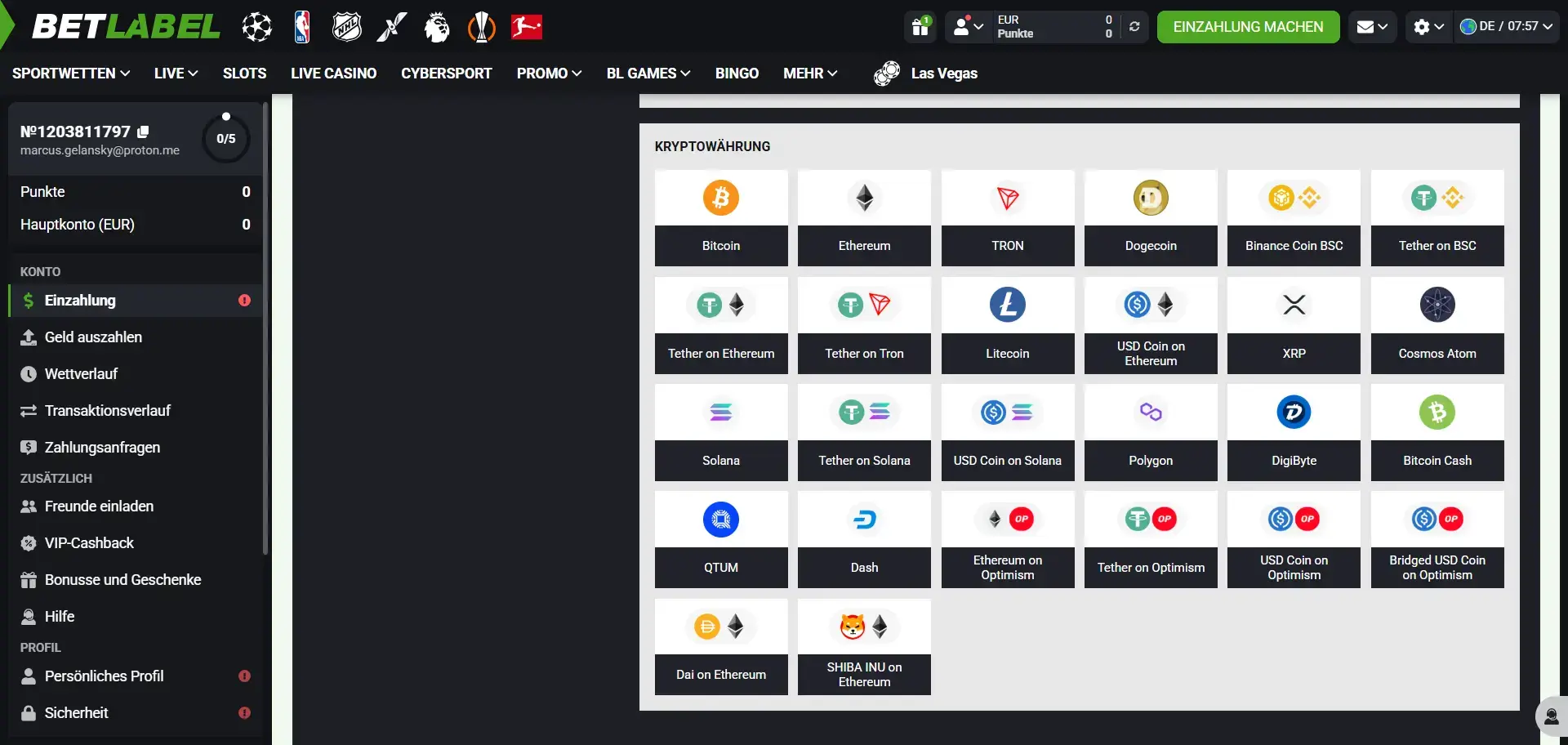This screenshot has height=745, width=1568.
Task: Go to the Bingo section
Action: pyautogui.click(x=737, y=74)
